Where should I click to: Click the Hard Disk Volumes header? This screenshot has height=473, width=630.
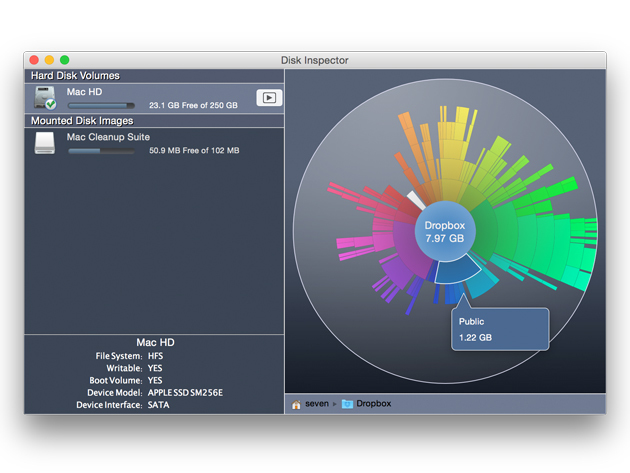tap(75, 76)
